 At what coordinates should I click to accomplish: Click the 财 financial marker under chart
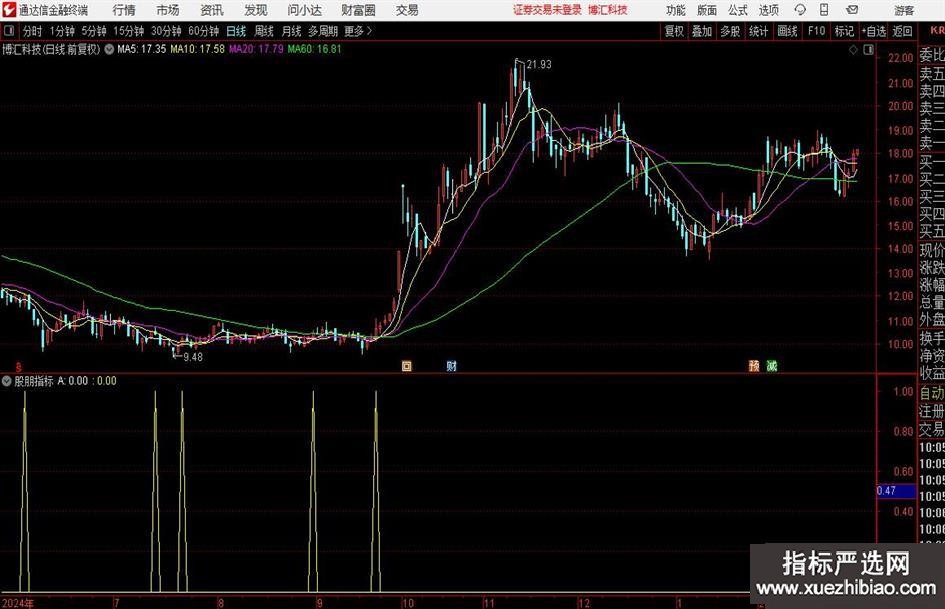[451, 366]
